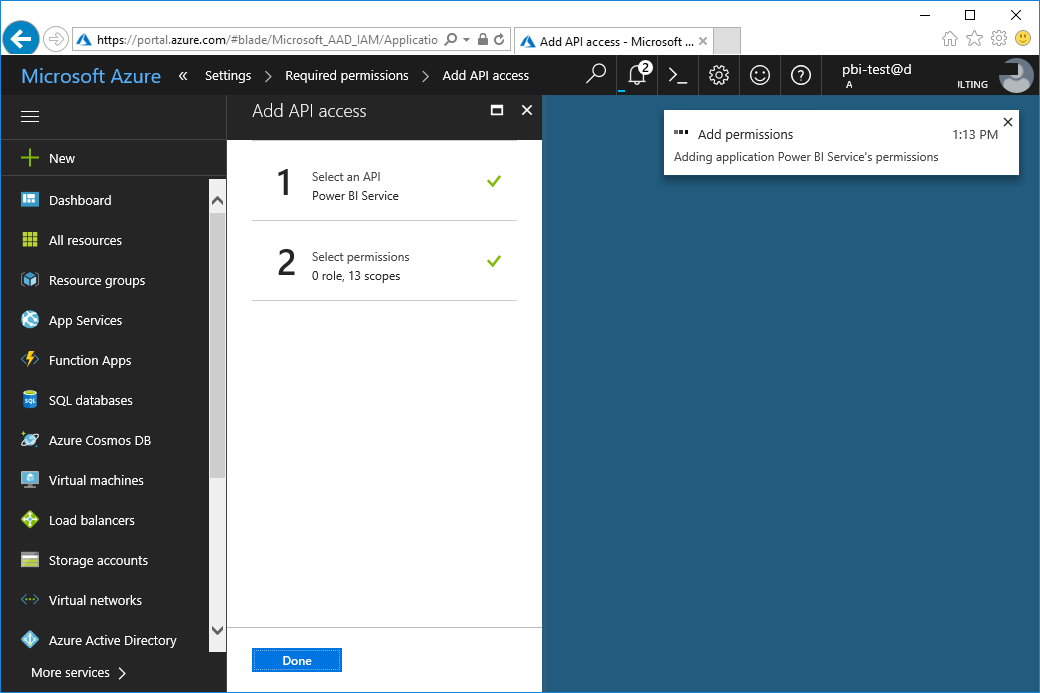Open the notifications bell icon
This screenshot has height=693, width=1040.
tap(637, 75)
